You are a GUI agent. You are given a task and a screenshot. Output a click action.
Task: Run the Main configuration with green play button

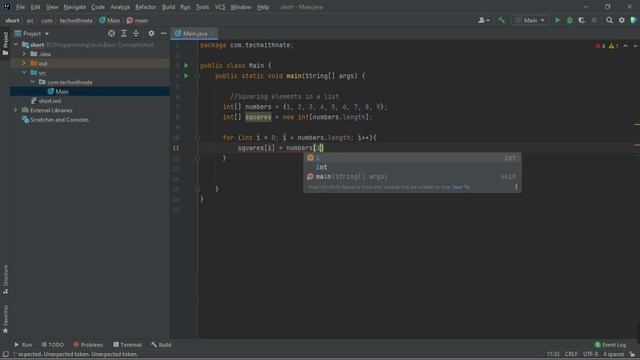tap(557, 20)
